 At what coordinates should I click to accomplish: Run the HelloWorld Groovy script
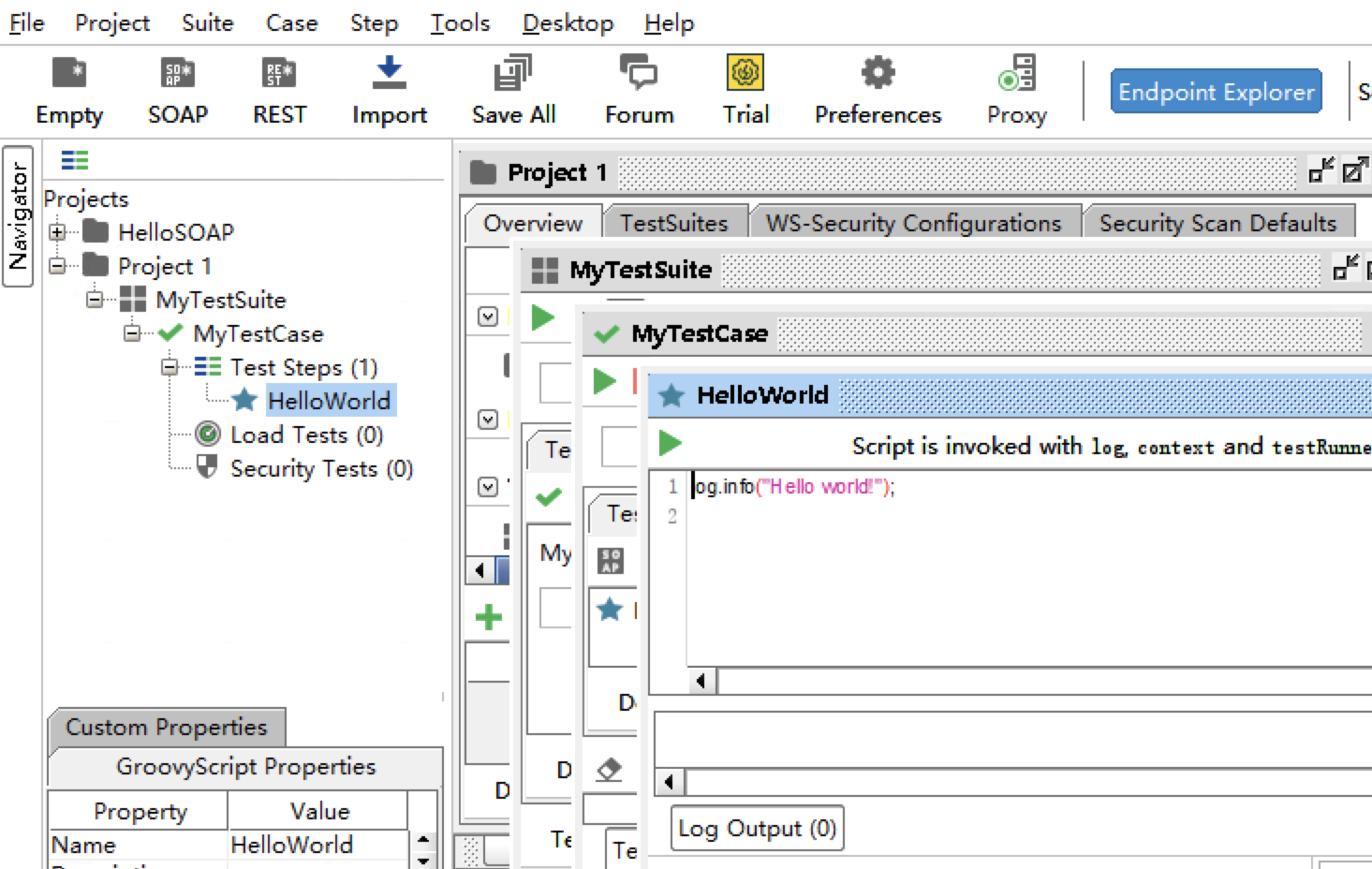coord(668,443)
